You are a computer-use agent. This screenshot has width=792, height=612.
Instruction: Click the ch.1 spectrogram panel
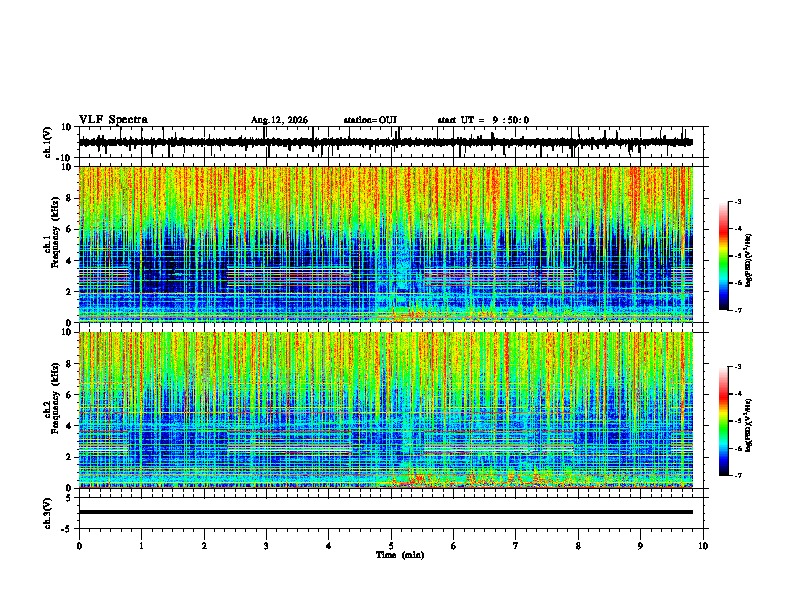point(386,244)
